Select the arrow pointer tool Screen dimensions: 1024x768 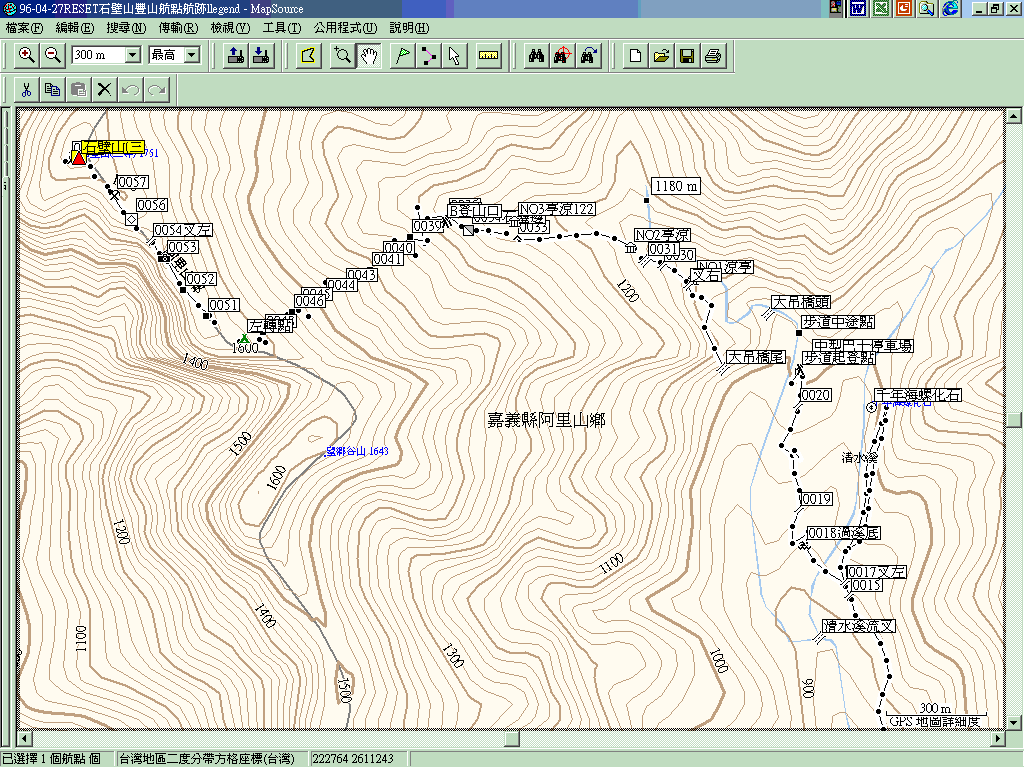point(454,56)
